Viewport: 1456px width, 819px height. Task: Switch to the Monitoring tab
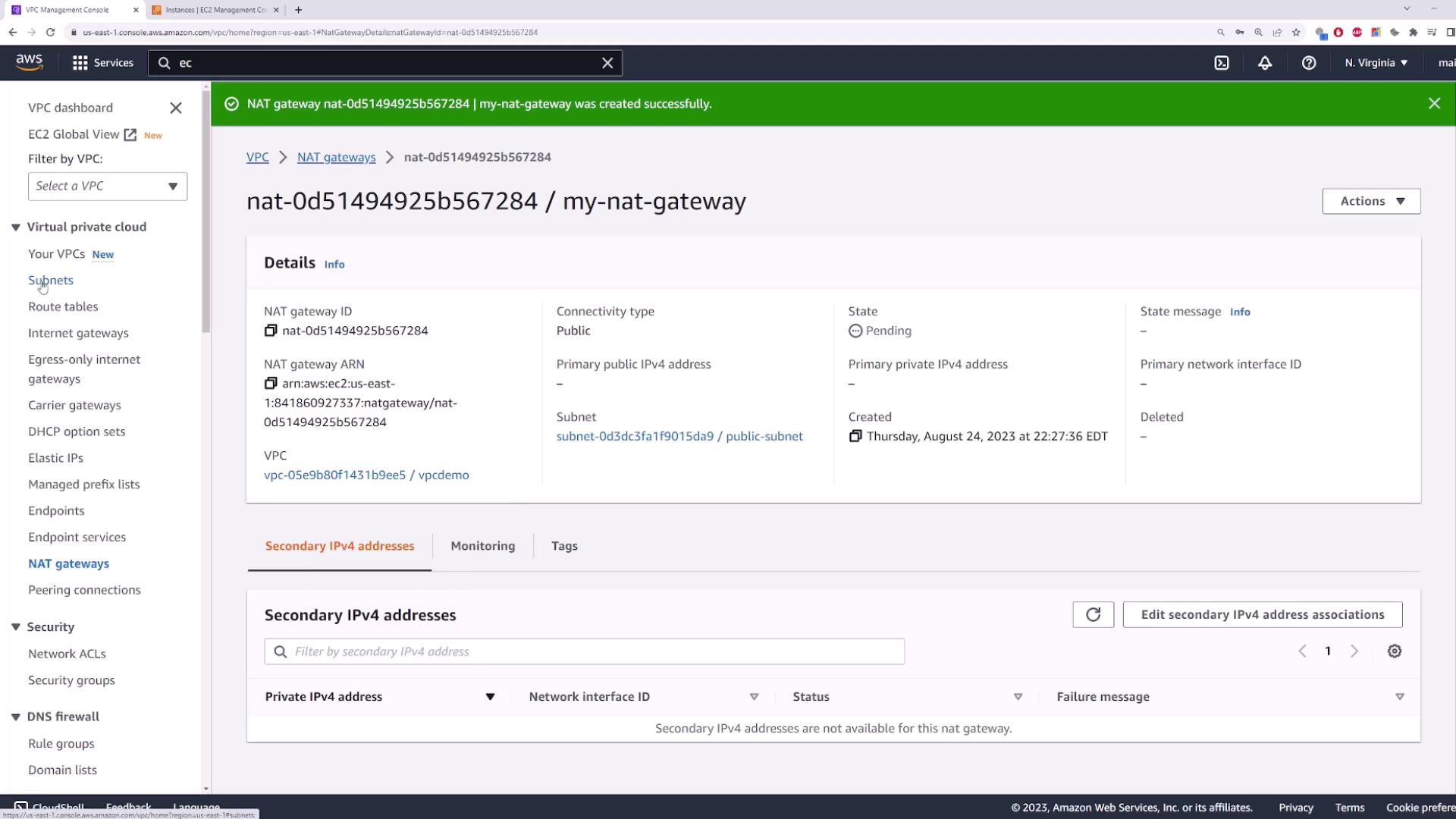click(x=482, y=546)
